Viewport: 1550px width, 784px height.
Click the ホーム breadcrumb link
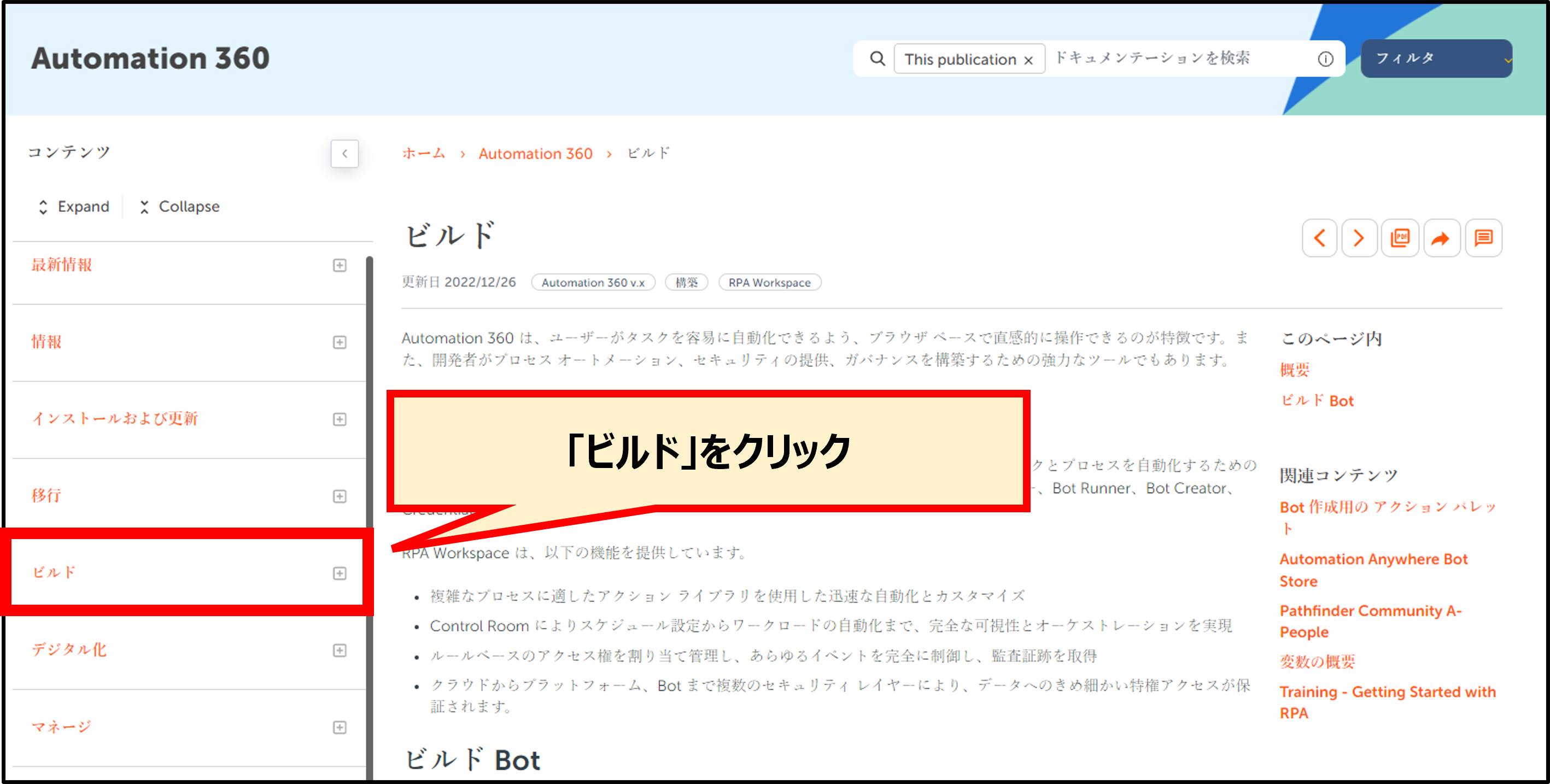pos(424,154)
